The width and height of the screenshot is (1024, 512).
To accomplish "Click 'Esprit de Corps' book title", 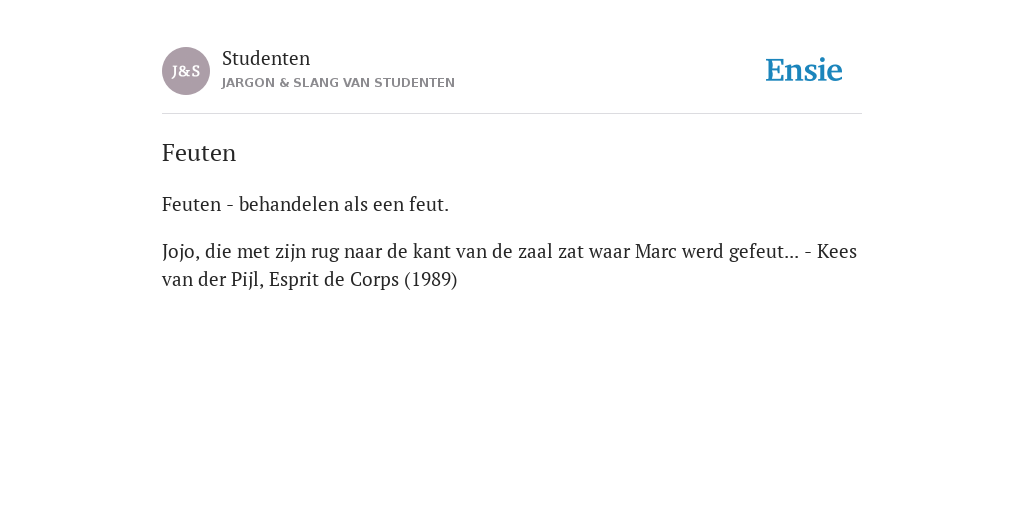I will pos(334,280).
